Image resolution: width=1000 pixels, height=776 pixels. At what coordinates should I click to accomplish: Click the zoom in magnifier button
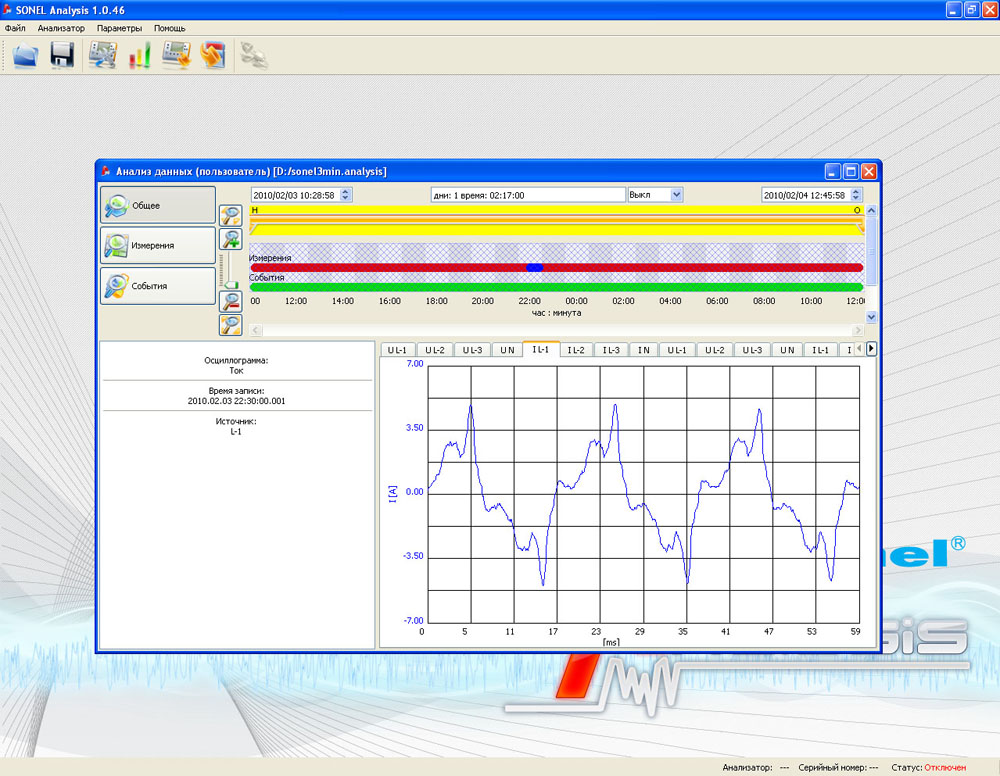pos(232,239)
